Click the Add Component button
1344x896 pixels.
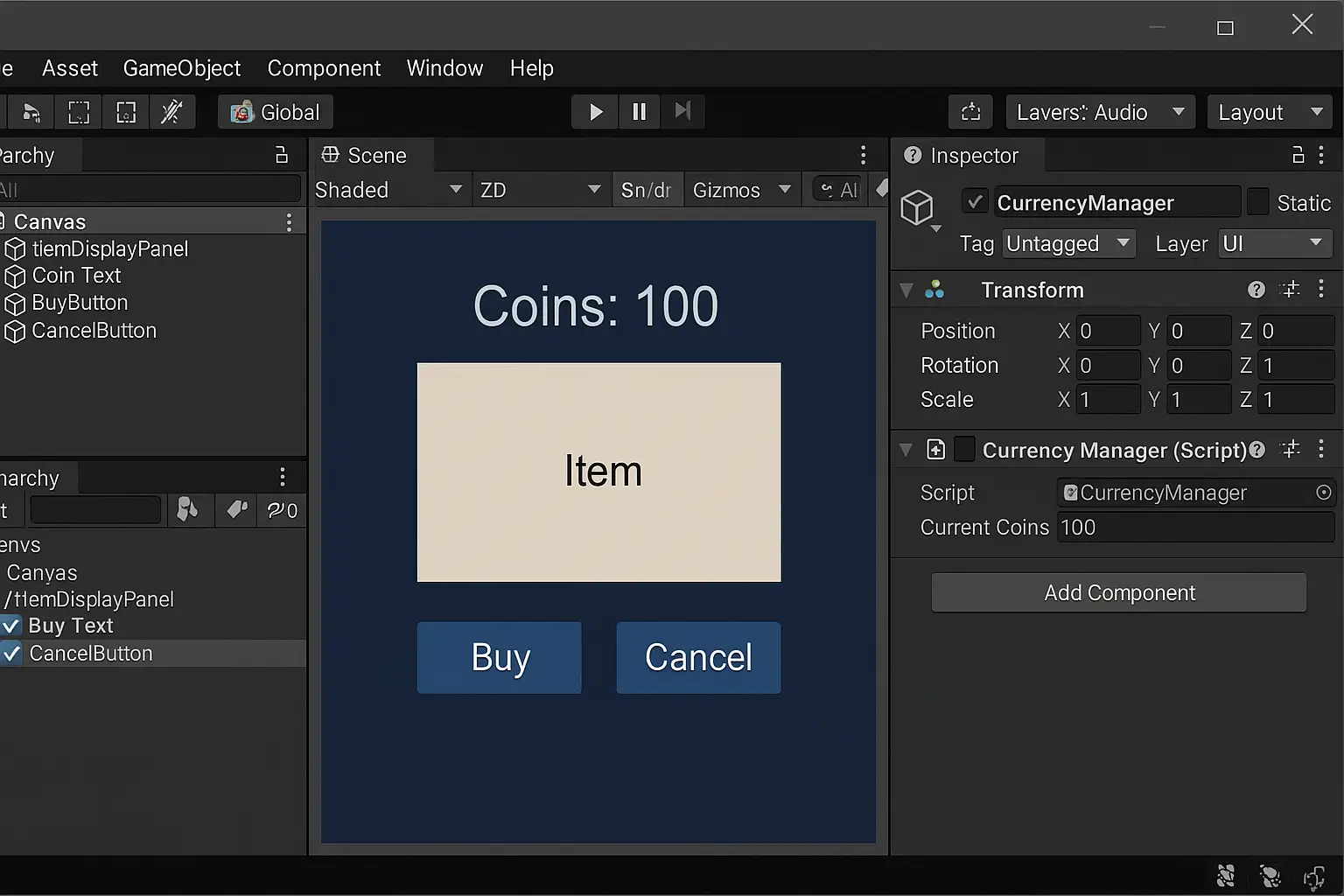[1119, 592]
